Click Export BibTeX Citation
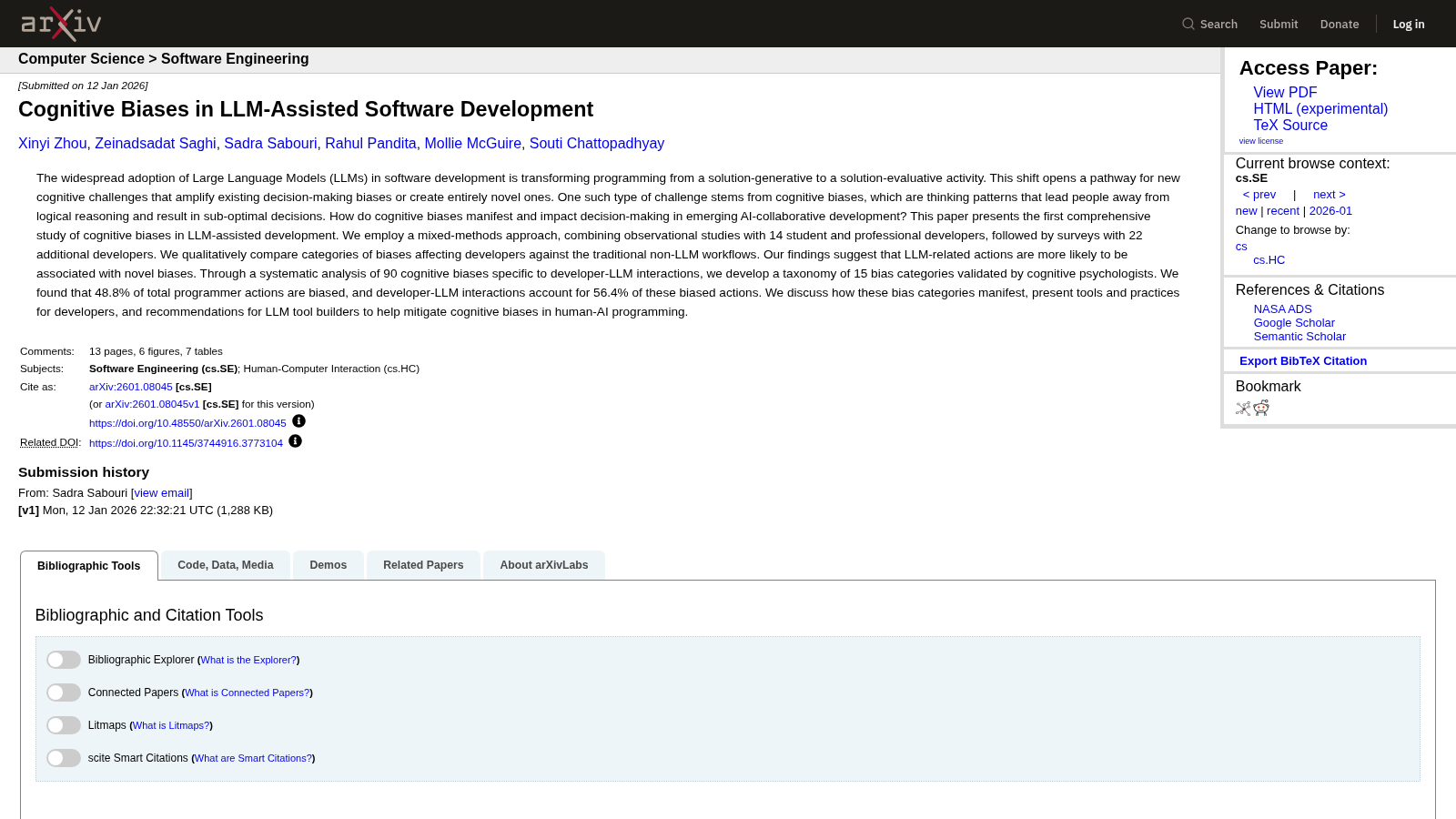Image resolution: width=1456 pixels, height=819 pixels. 1303,361
